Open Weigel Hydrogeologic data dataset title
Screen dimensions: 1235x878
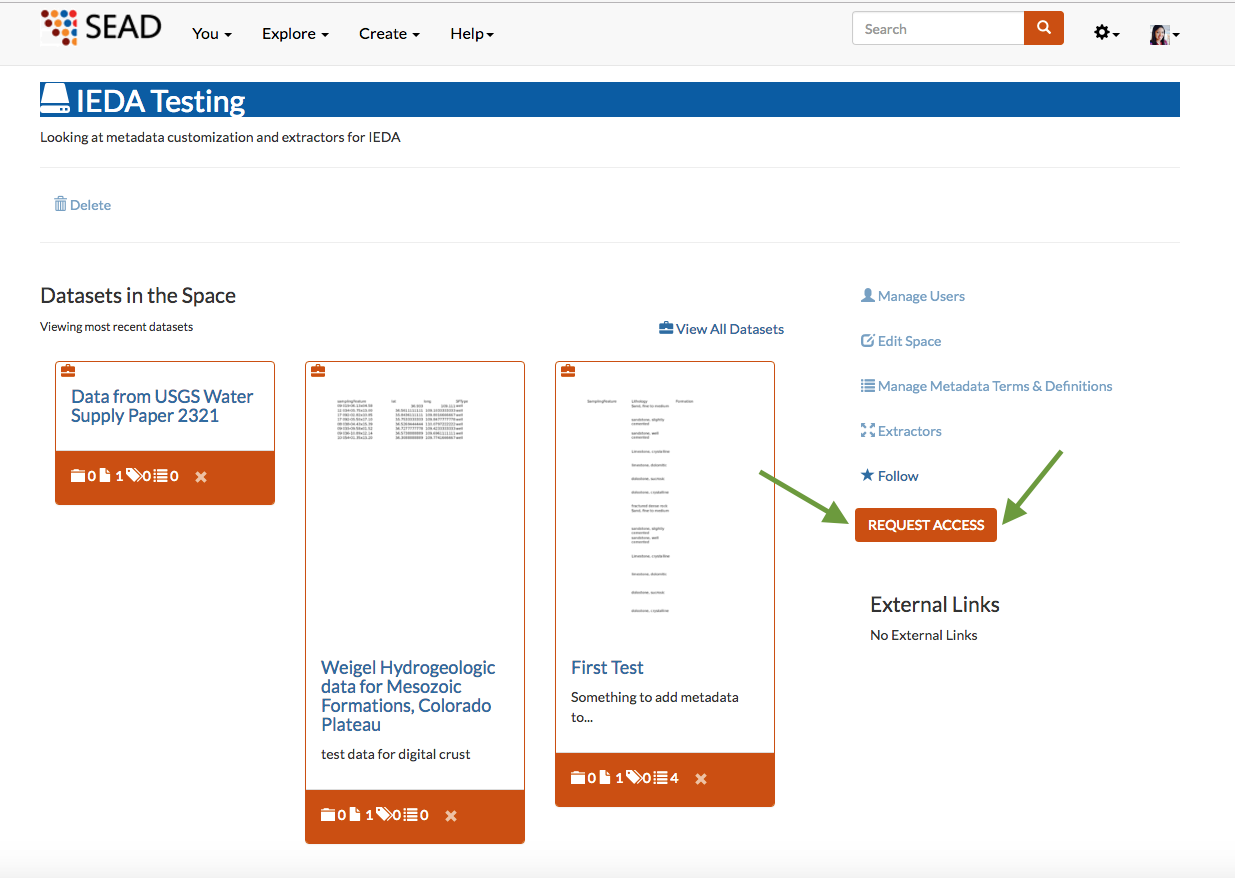point(408,696)
